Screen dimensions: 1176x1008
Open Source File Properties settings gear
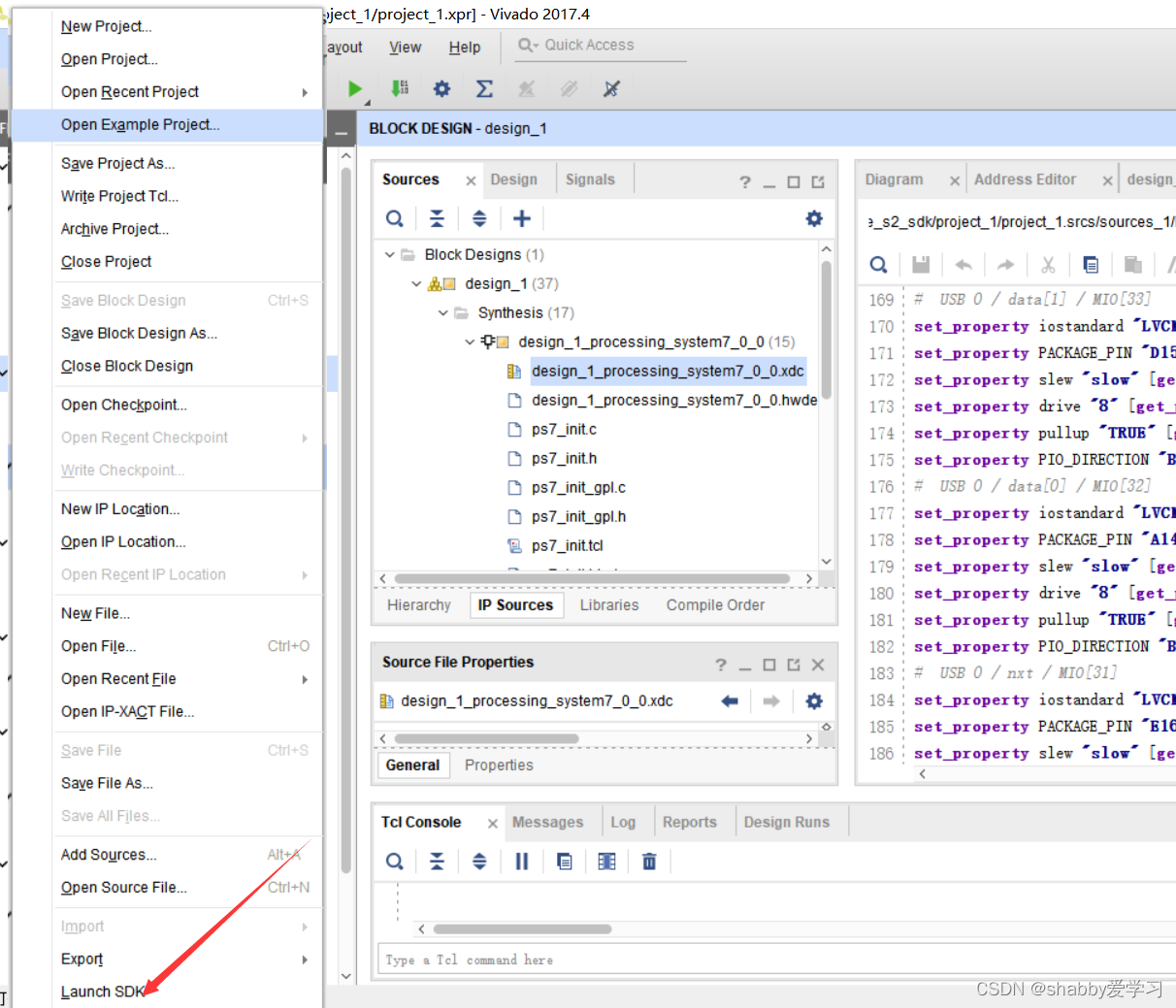(814, 700)
